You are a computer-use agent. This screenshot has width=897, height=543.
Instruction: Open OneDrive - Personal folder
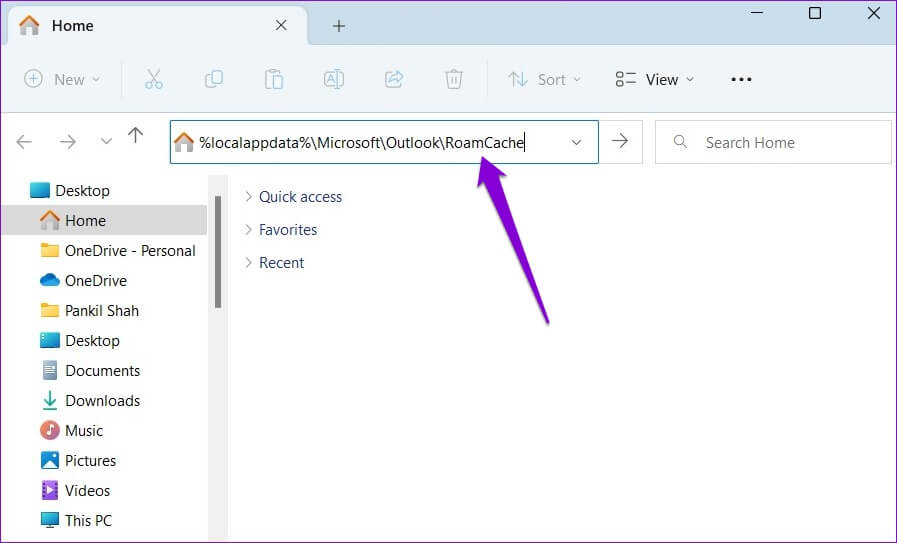coord(118,251)
